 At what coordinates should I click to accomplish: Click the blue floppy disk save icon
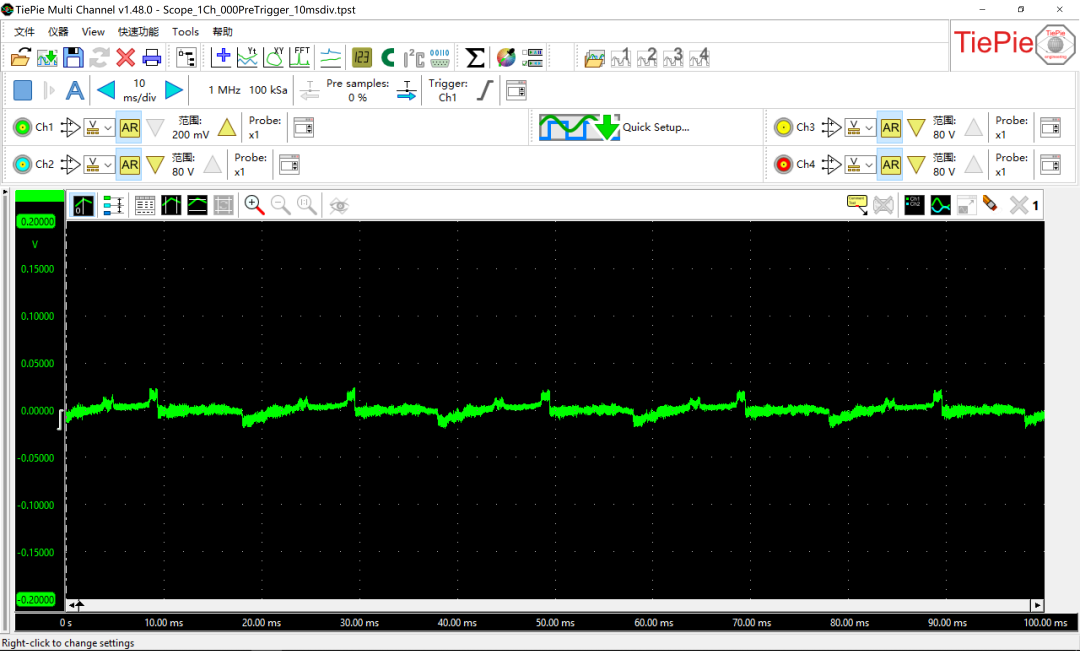tap(73, 57)
